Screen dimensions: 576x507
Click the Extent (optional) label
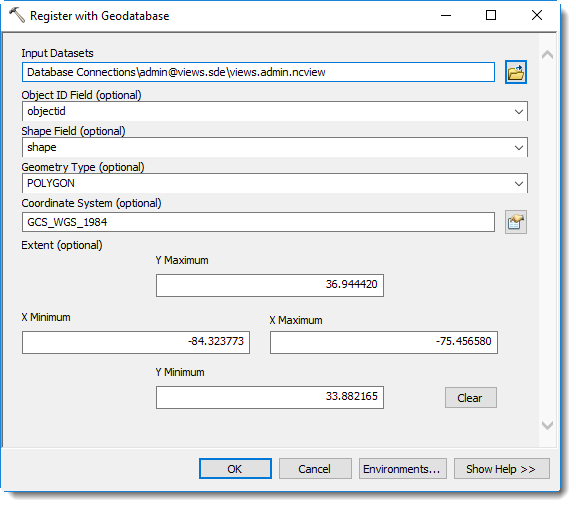point(62,245)
